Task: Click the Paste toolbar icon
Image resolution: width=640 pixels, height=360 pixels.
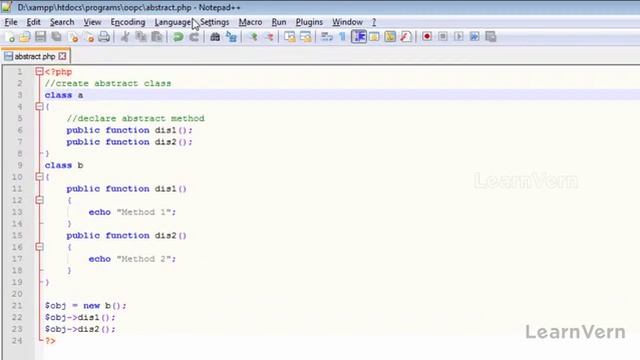Action: click(157, 37)
